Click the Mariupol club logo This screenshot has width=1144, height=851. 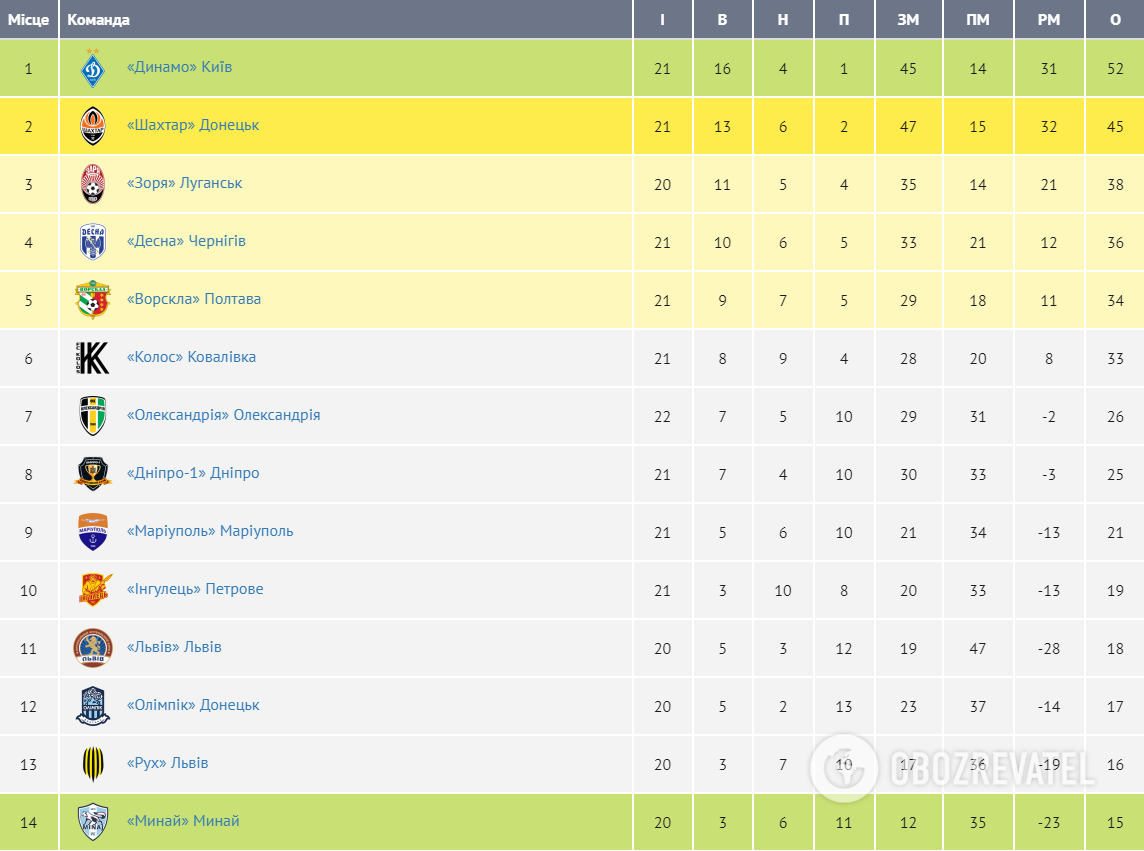[x=93, y=532]
